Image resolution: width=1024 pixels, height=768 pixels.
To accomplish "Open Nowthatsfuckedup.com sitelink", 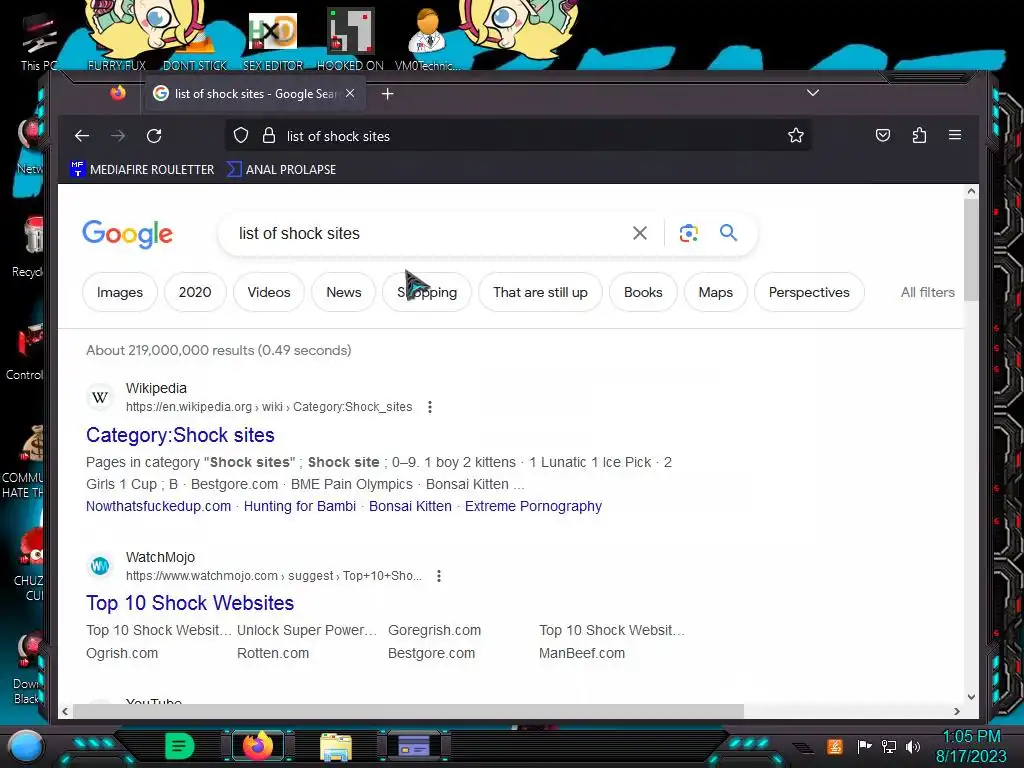I will pyautogui.click(x=159, y=506).
